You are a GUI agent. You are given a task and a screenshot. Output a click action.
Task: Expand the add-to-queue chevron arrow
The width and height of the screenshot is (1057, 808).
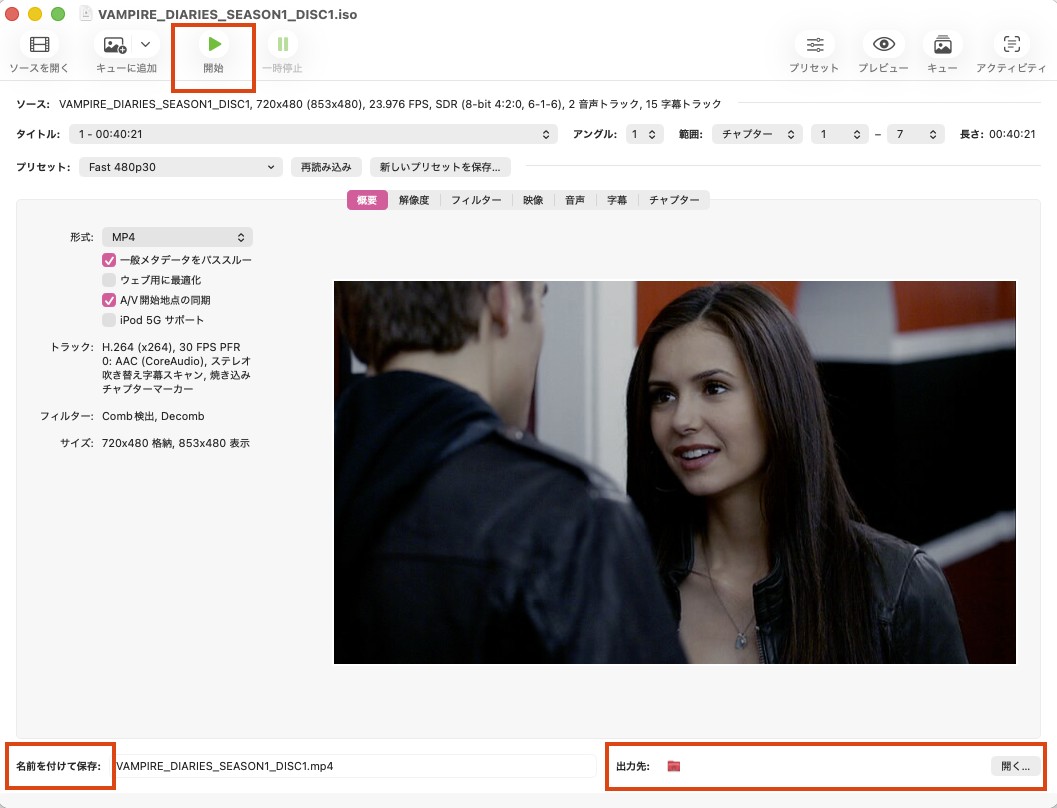(146, 44)
